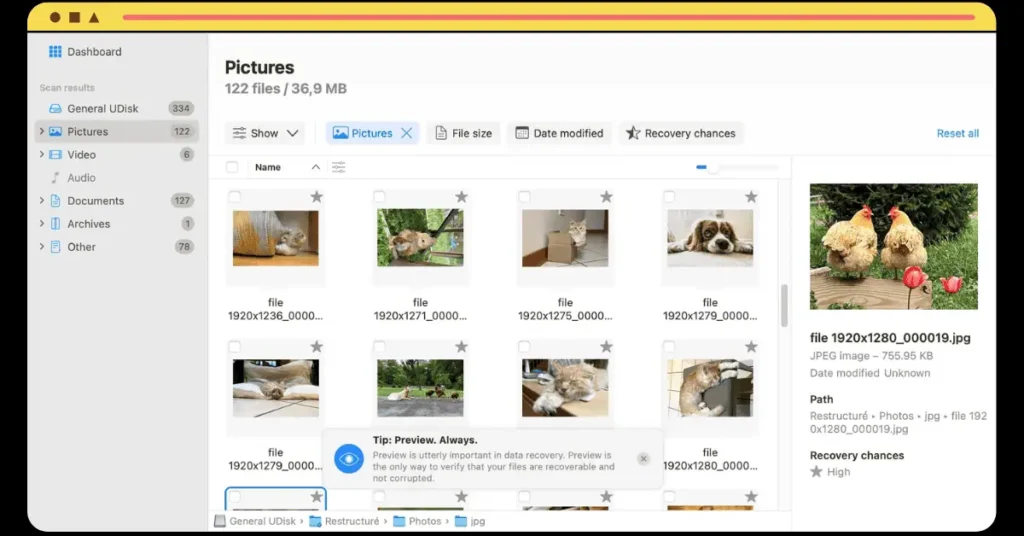Viewport: 1024px width, 536px height.
Task: Check the cat stretching picture checkbox
Action: click(x=669, y=347)
